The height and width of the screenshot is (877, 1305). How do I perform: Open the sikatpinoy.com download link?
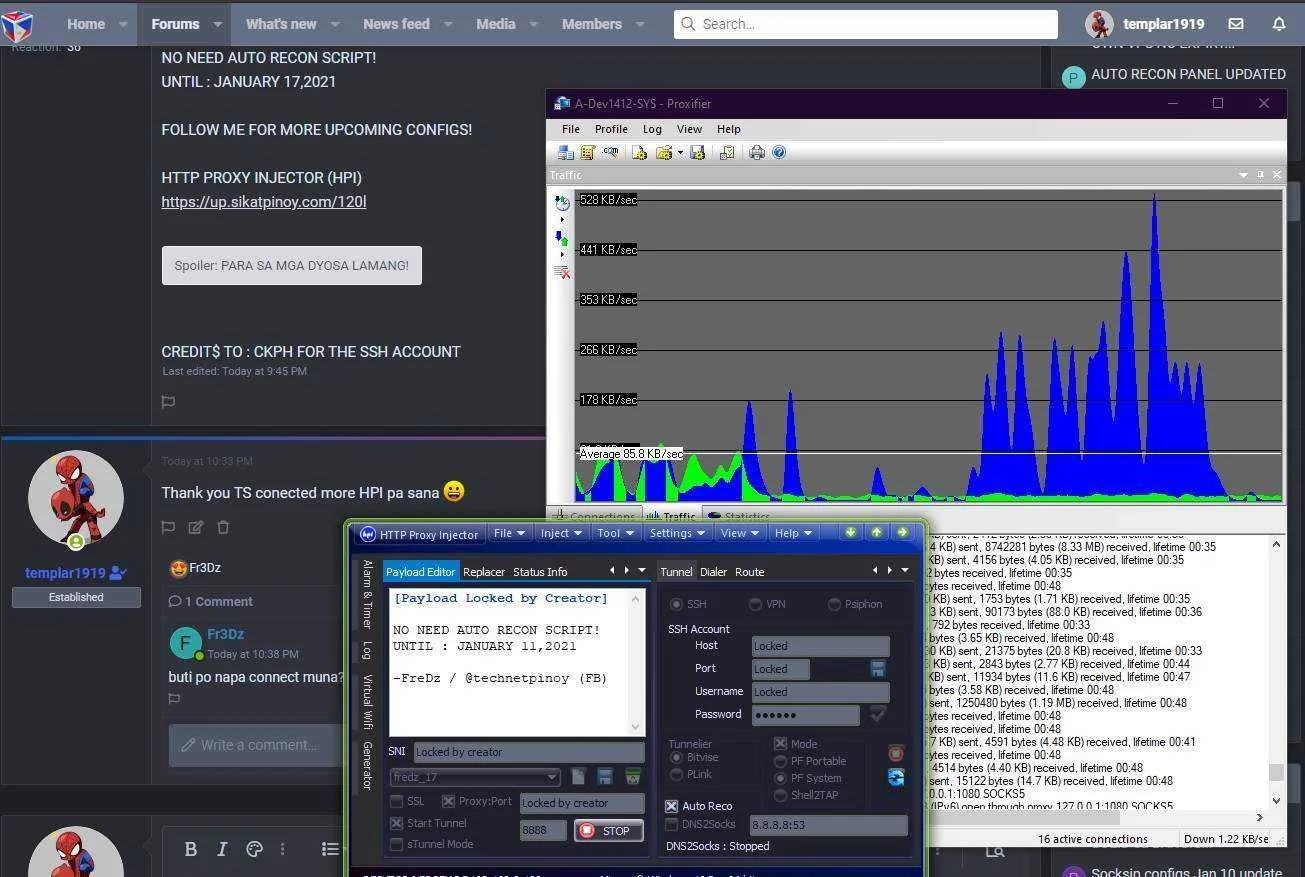click(264, 201)
